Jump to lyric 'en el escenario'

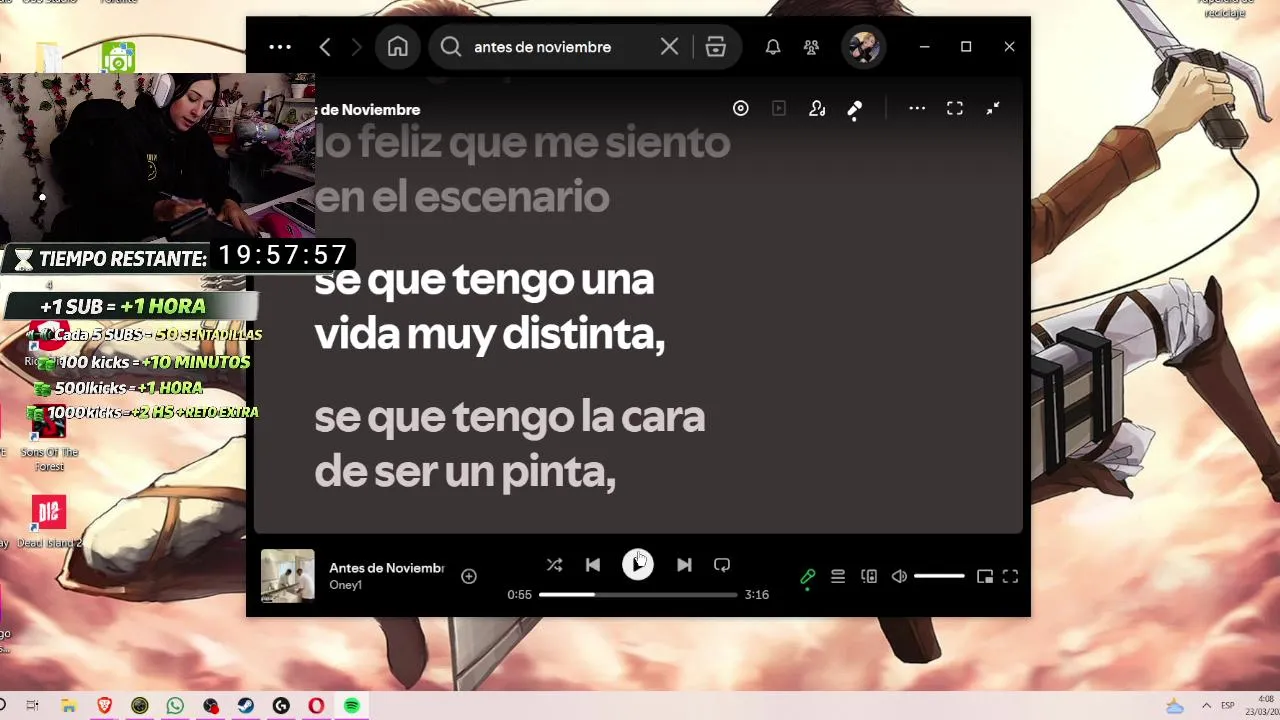(462, 197)
